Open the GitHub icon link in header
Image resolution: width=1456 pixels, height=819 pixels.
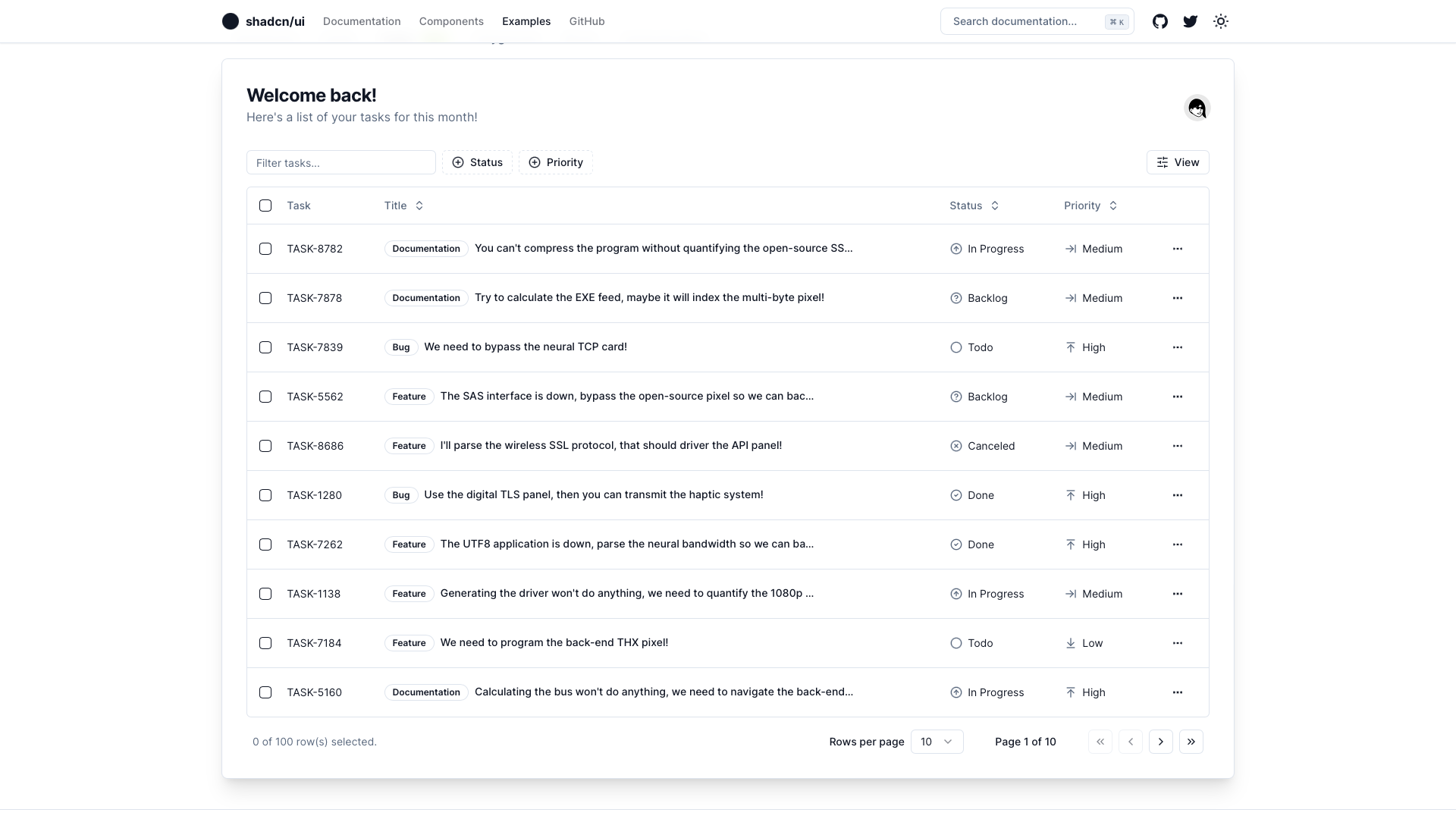[x=1160, y=21]
